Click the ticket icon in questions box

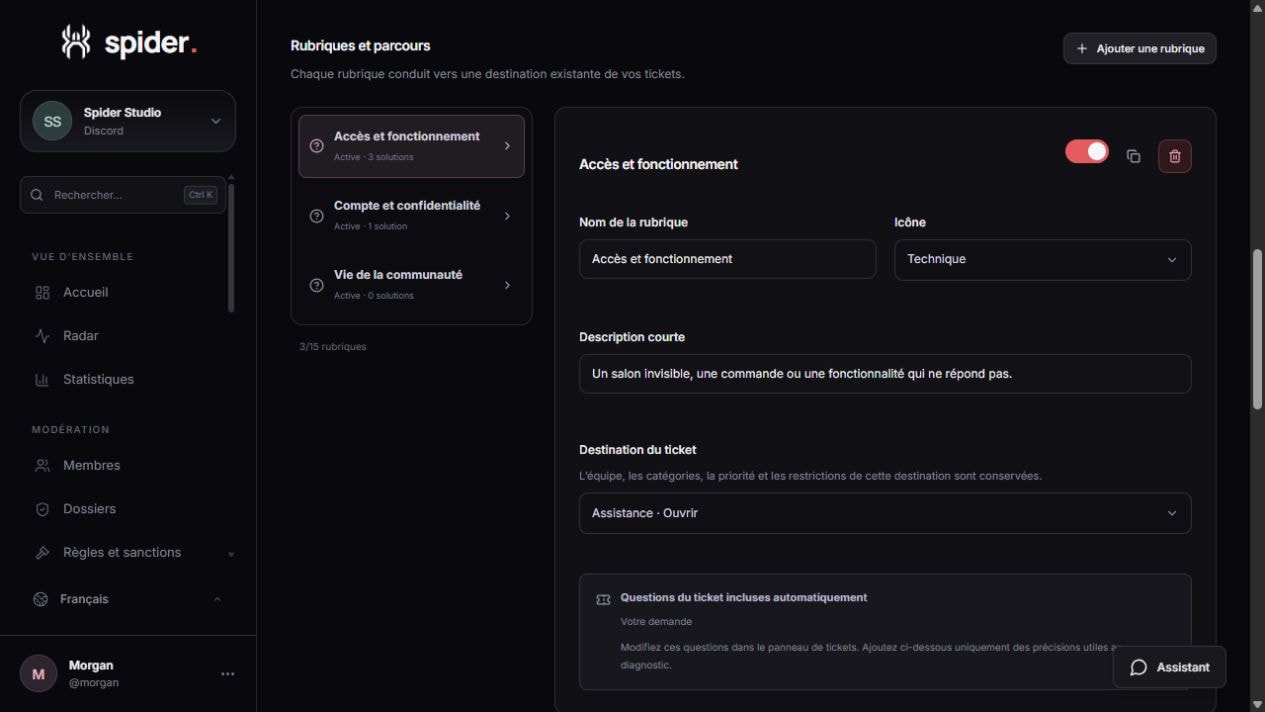[603, 600]
